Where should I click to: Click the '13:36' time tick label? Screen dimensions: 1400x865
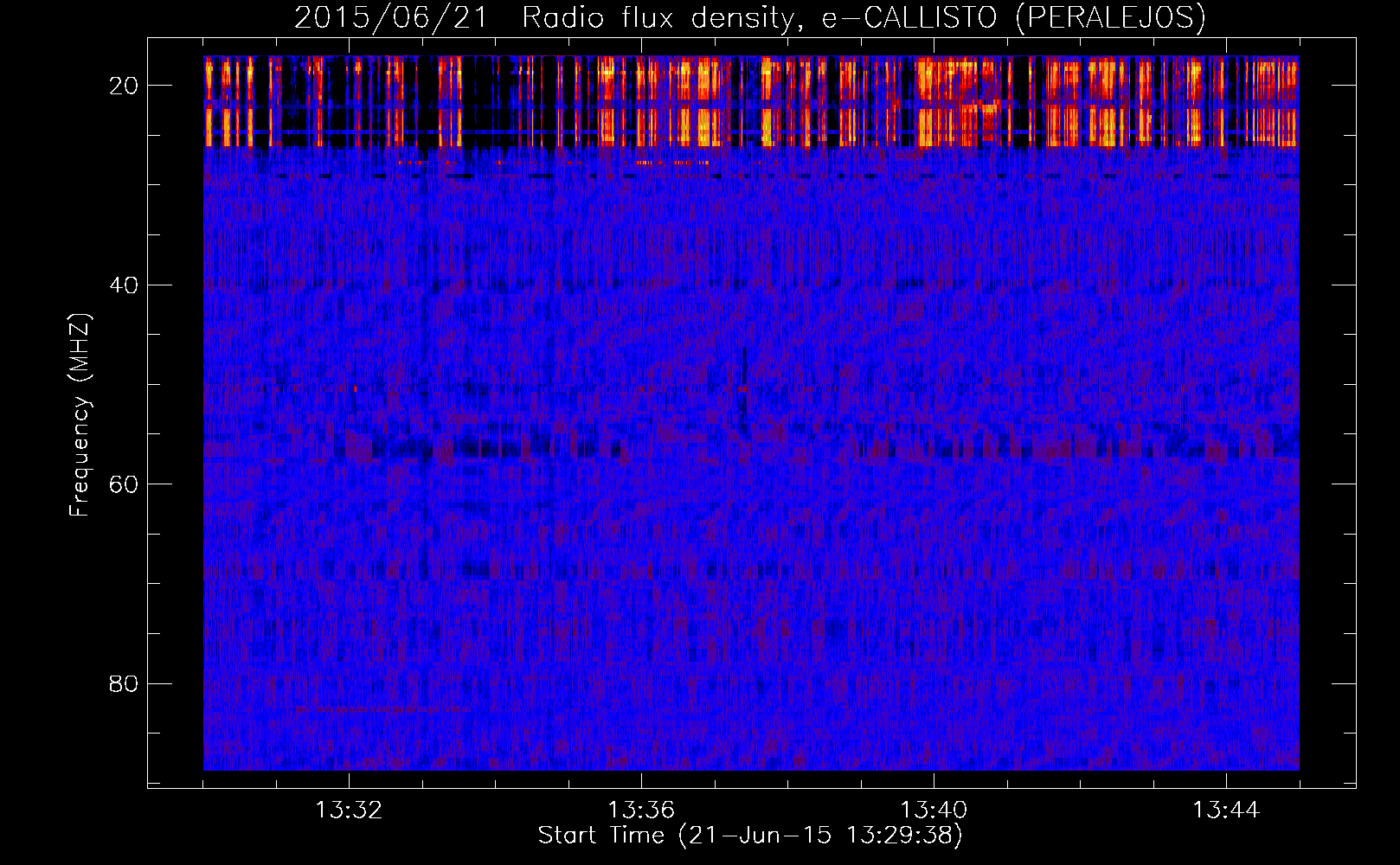pos(641,811)
